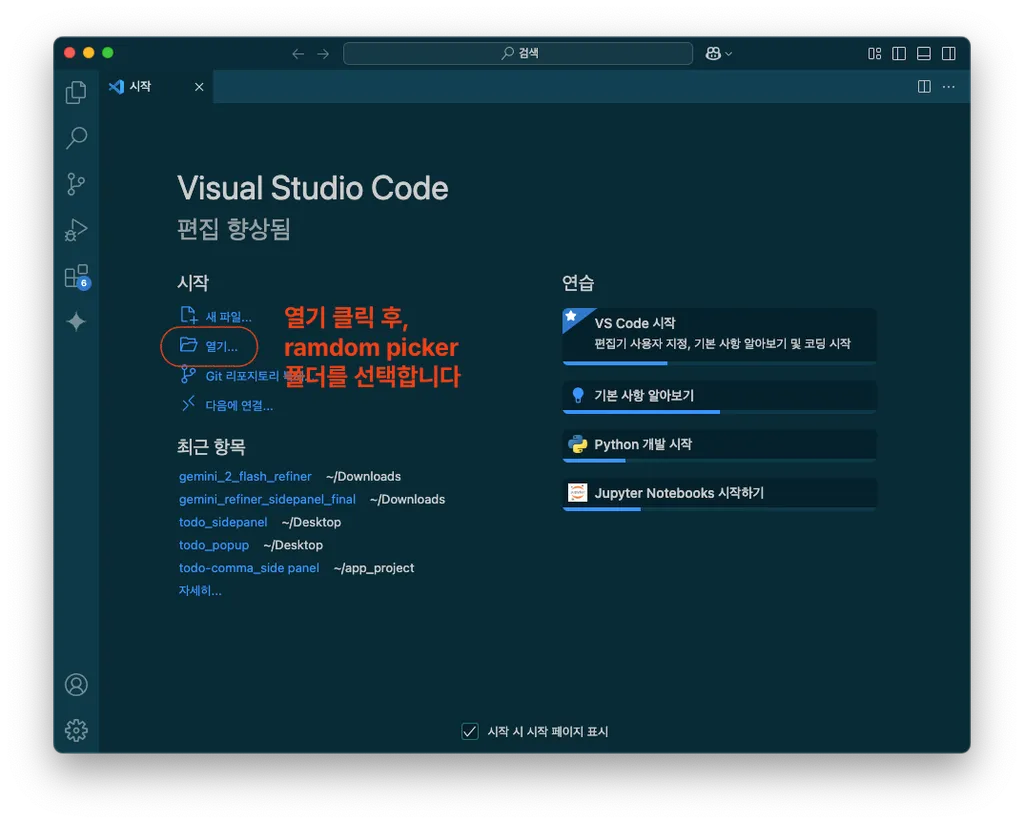Toggle the primary side bar

click(x=899, y=54)
